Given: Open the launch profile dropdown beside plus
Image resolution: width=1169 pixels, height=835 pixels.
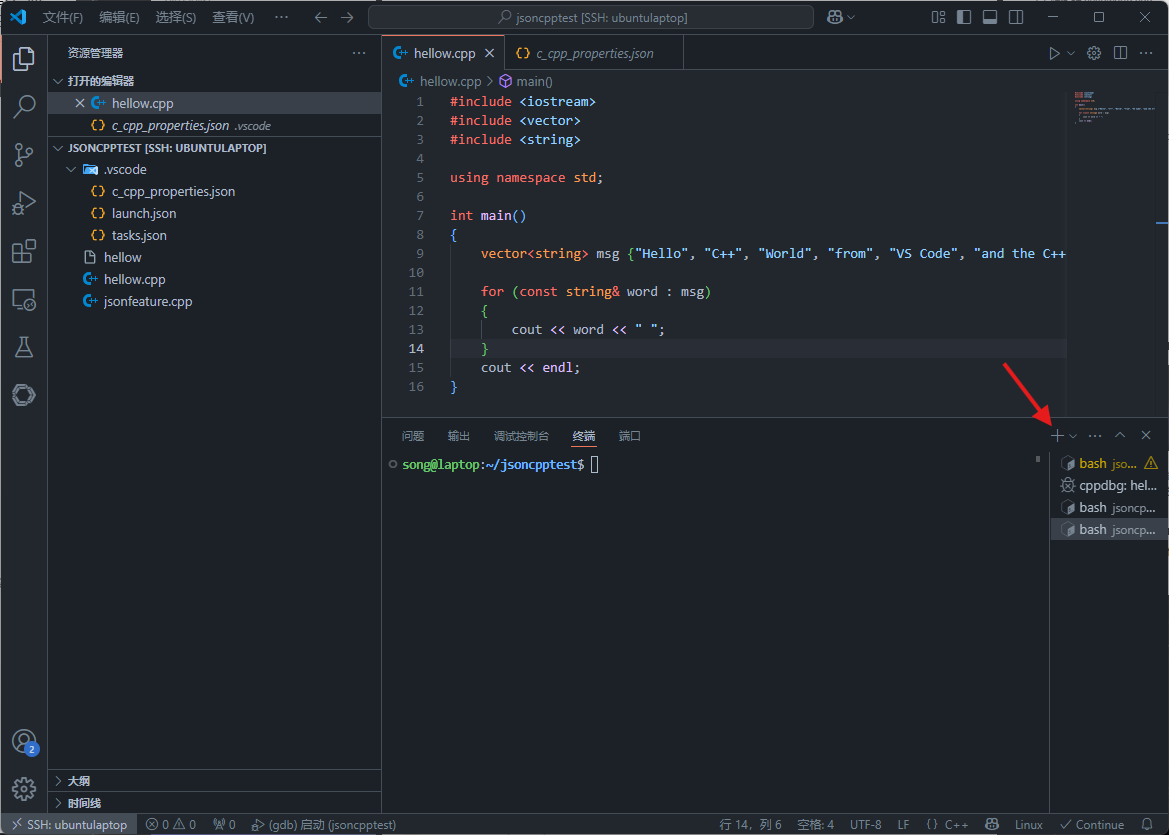Looking at the screenshot, I should 1073,436.
